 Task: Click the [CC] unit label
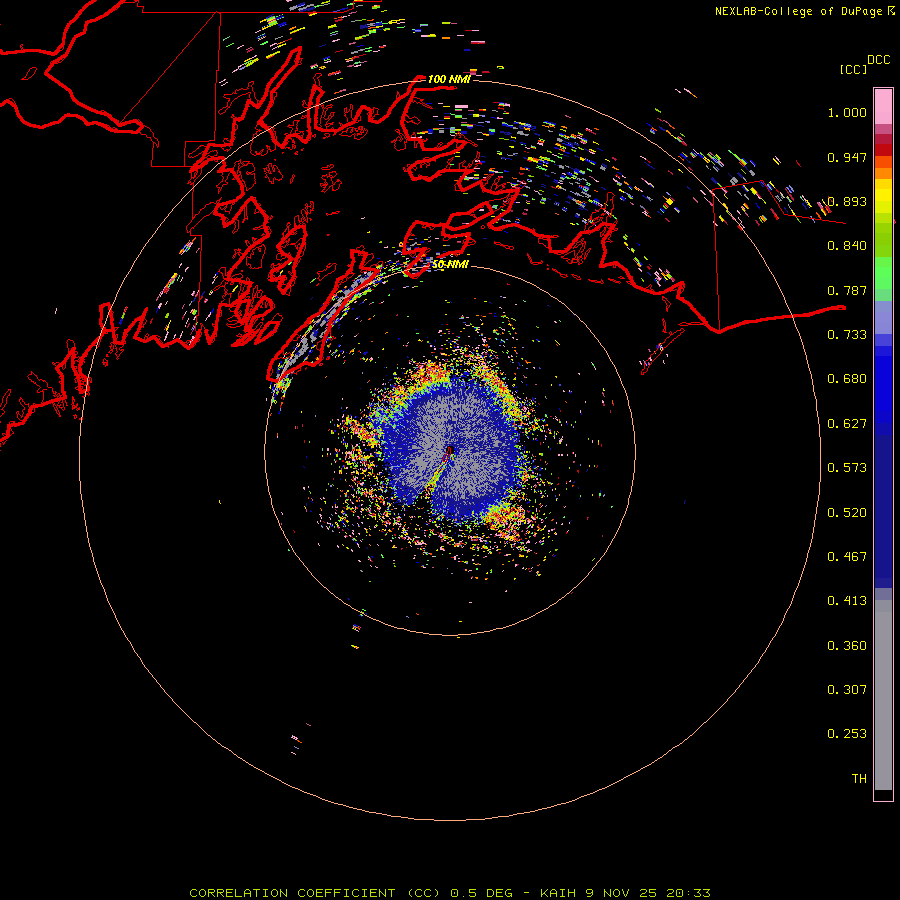(853, 69)
